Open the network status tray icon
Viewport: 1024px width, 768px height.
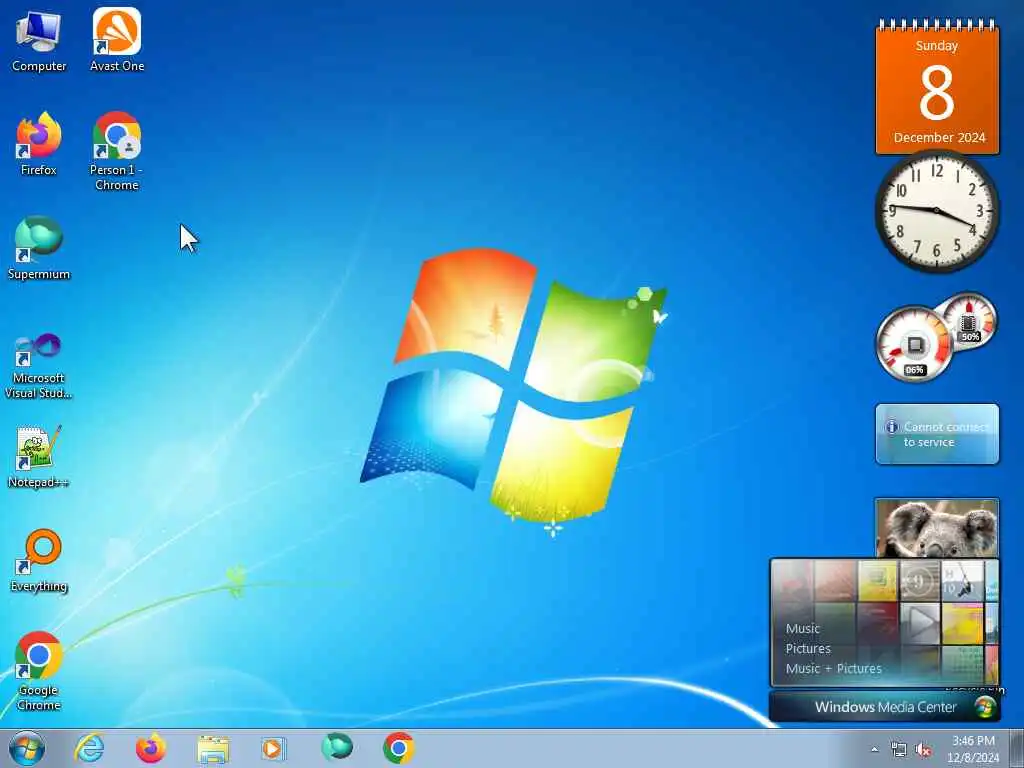click(899, 750)
